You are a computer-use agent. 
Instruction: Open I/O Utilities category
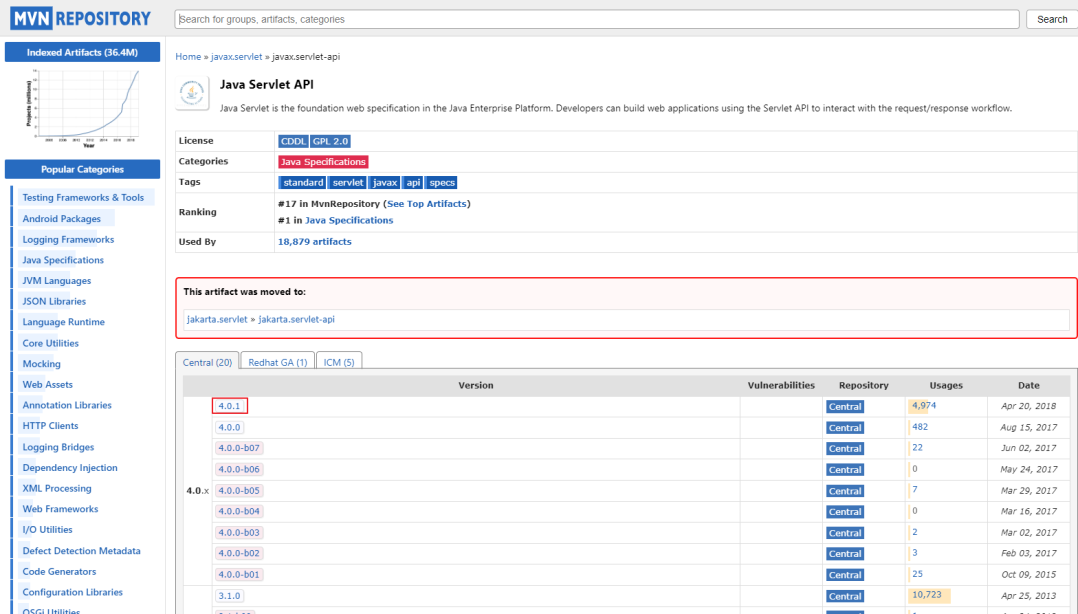(x=47, y=529)
